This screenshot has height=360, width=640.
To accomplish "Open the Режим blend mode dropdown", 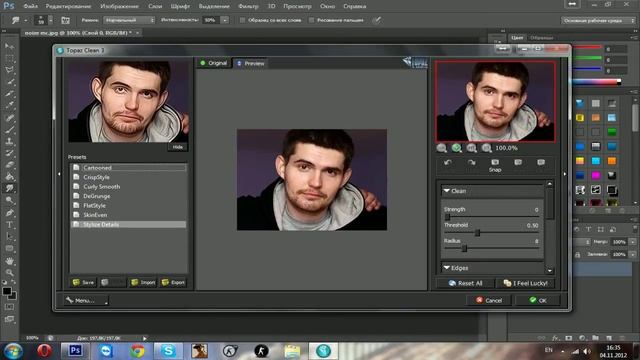I will pyautogui.click(x=129, y=20).
